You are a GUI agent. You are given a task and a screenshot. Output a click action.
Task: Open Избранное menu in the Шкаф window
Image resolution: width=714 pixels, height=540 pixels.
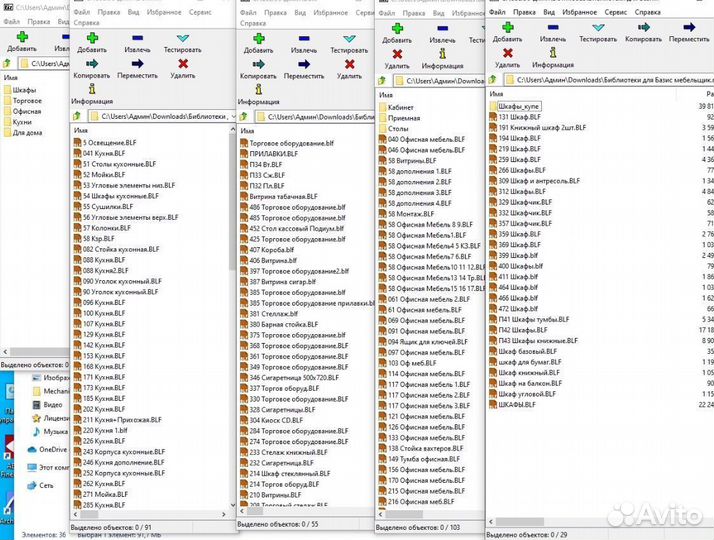click(580, 10)
